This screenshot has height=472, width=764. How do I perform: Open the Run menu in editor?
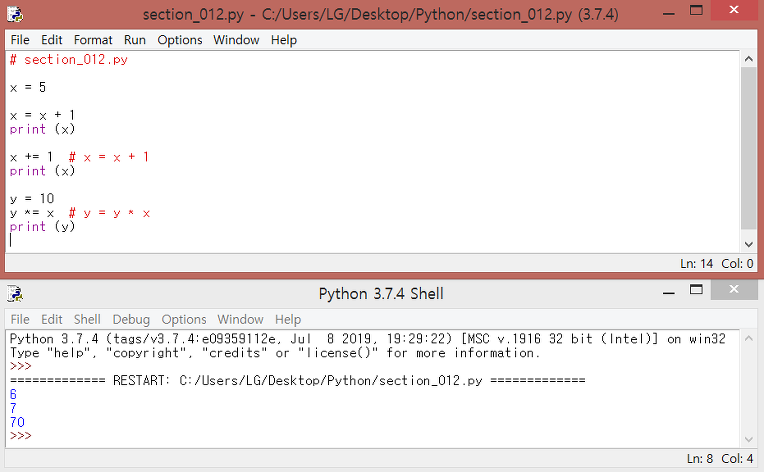134,40
